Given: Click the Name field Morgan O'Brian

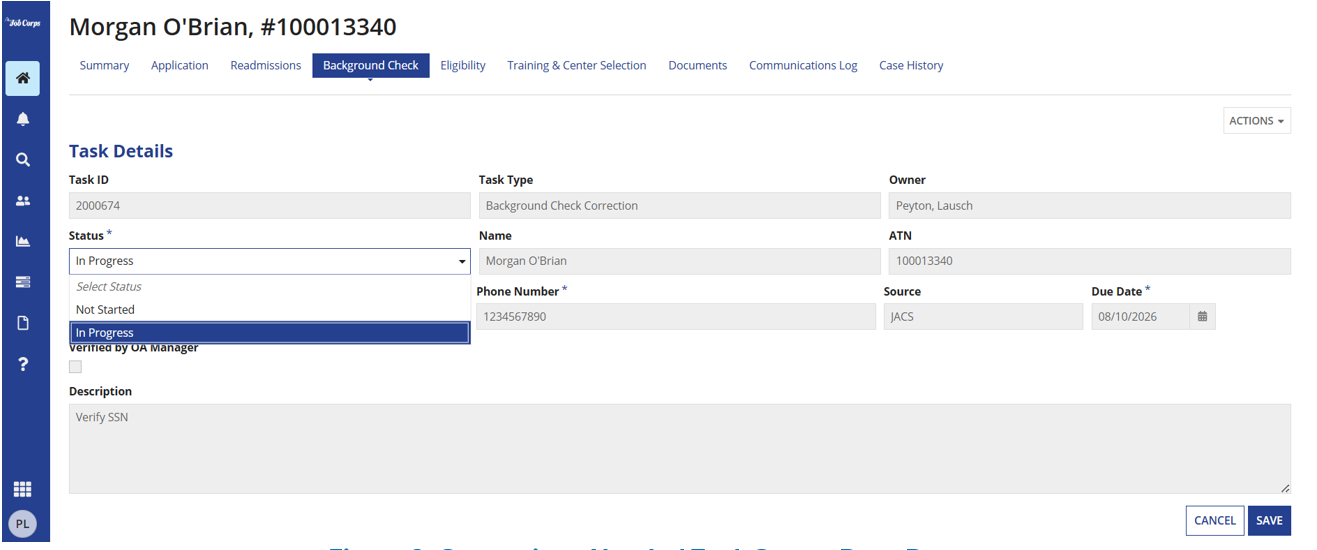Looking at the screenshot, I should tap(680, 262).
